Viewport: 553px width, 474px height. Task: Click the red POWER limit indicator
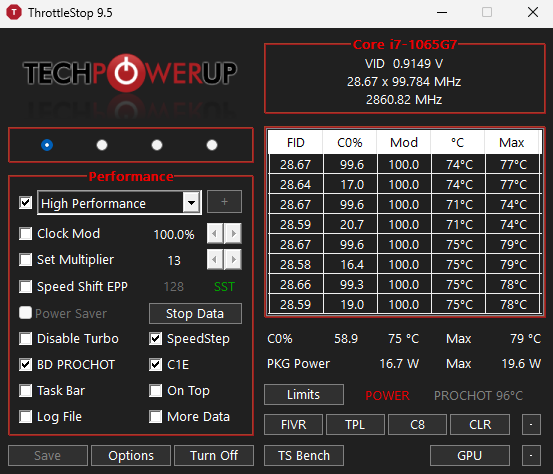click(x=387, y=396)
